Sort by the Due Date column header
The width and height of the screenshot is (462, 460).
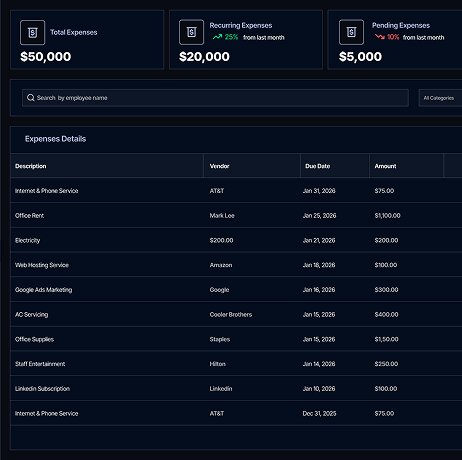(x=317, y=166)
